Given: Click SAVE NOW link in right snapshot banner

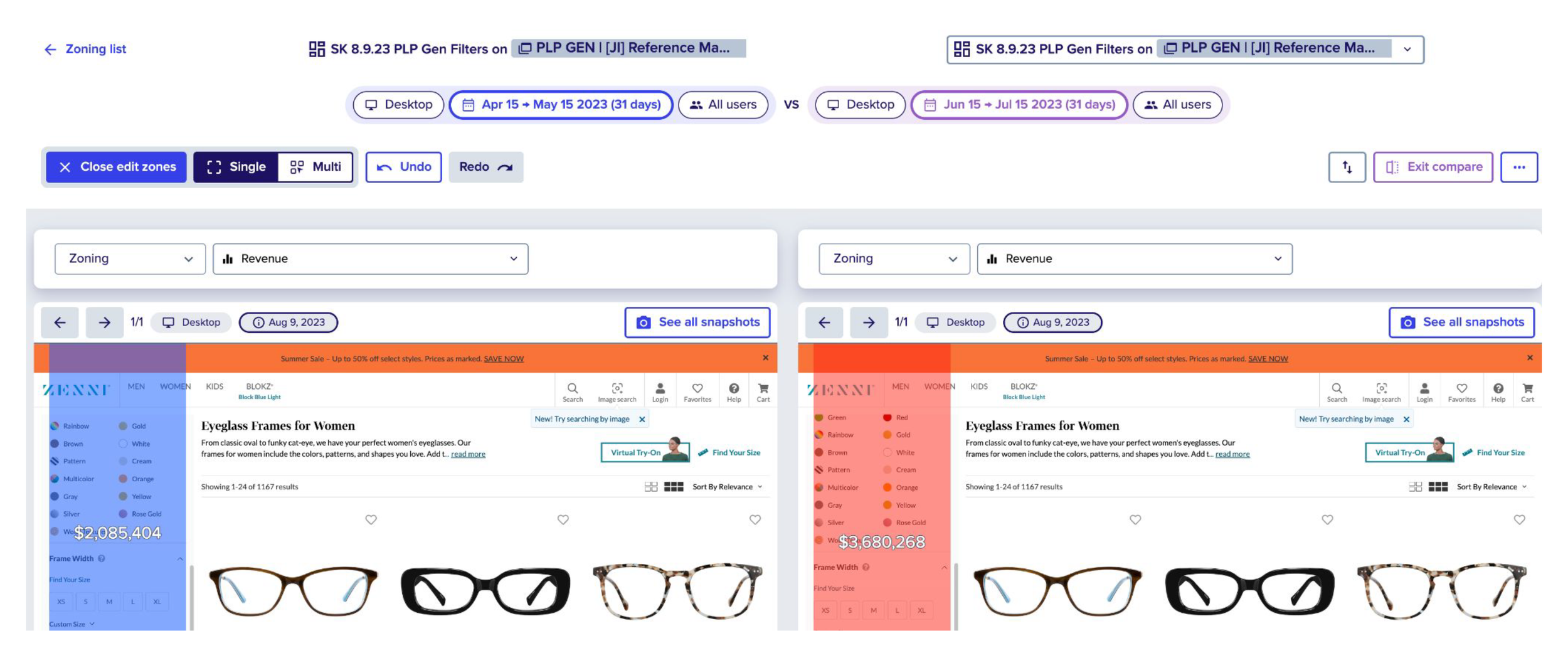Looking at the screenshot, I should 1268,359.
